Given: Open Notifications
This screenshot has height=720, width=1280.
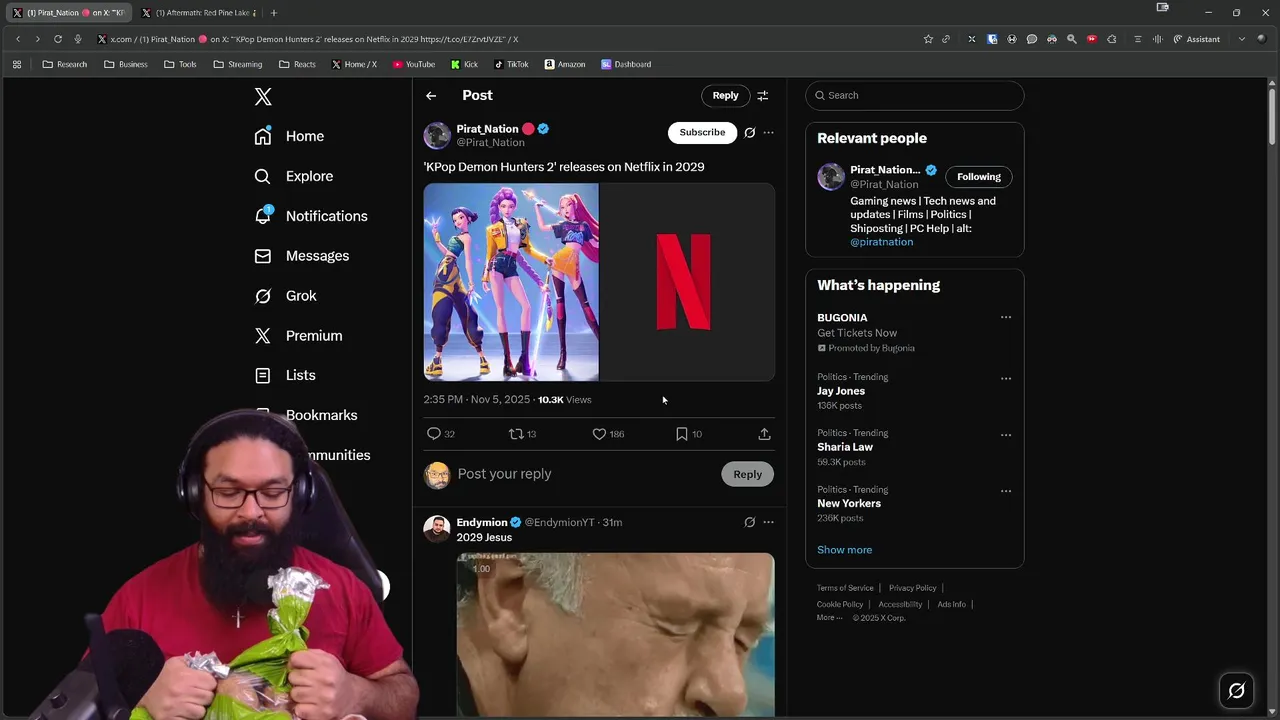Looking at the screenshot, I should click(x=310, y=216).
